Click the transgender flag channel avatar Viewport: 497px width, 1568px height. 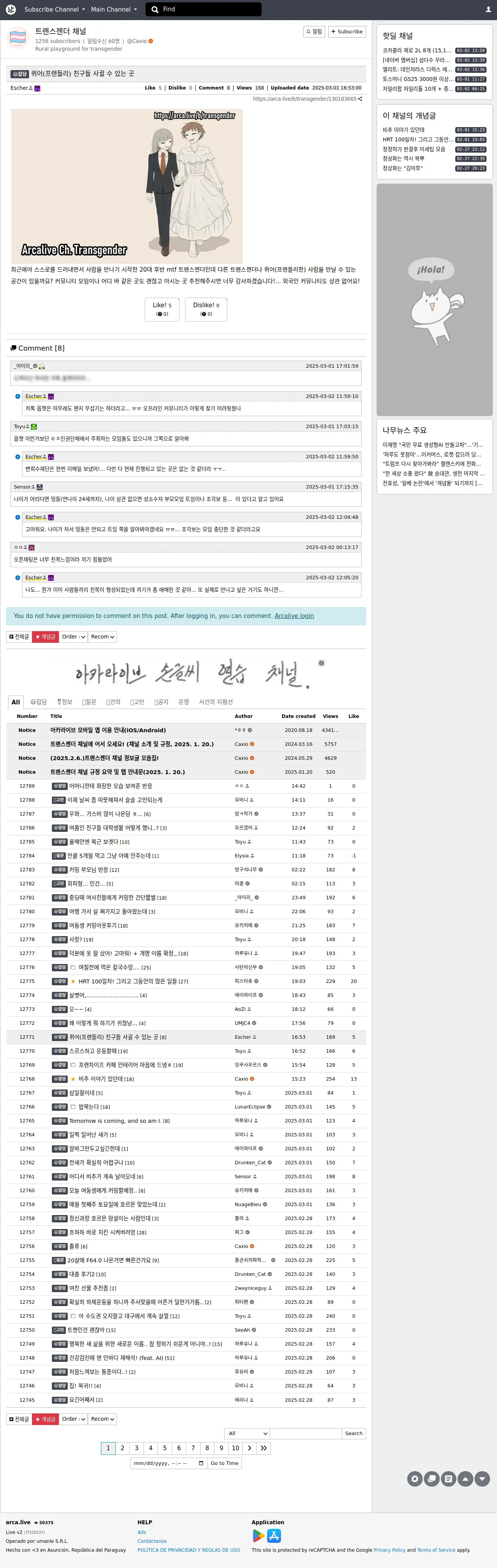[x=18, y=38]
